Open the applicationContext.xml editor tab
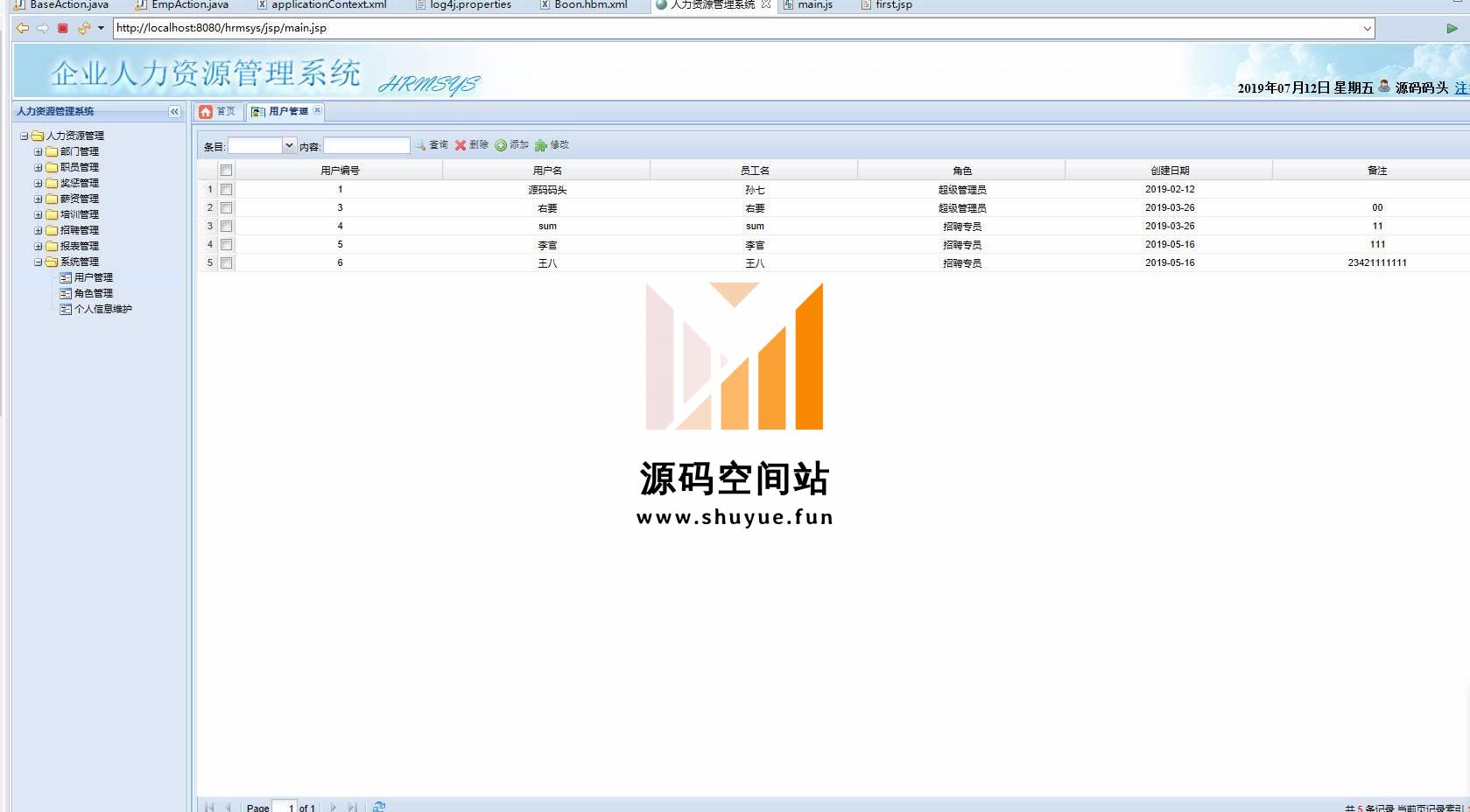 pos(321,5)
